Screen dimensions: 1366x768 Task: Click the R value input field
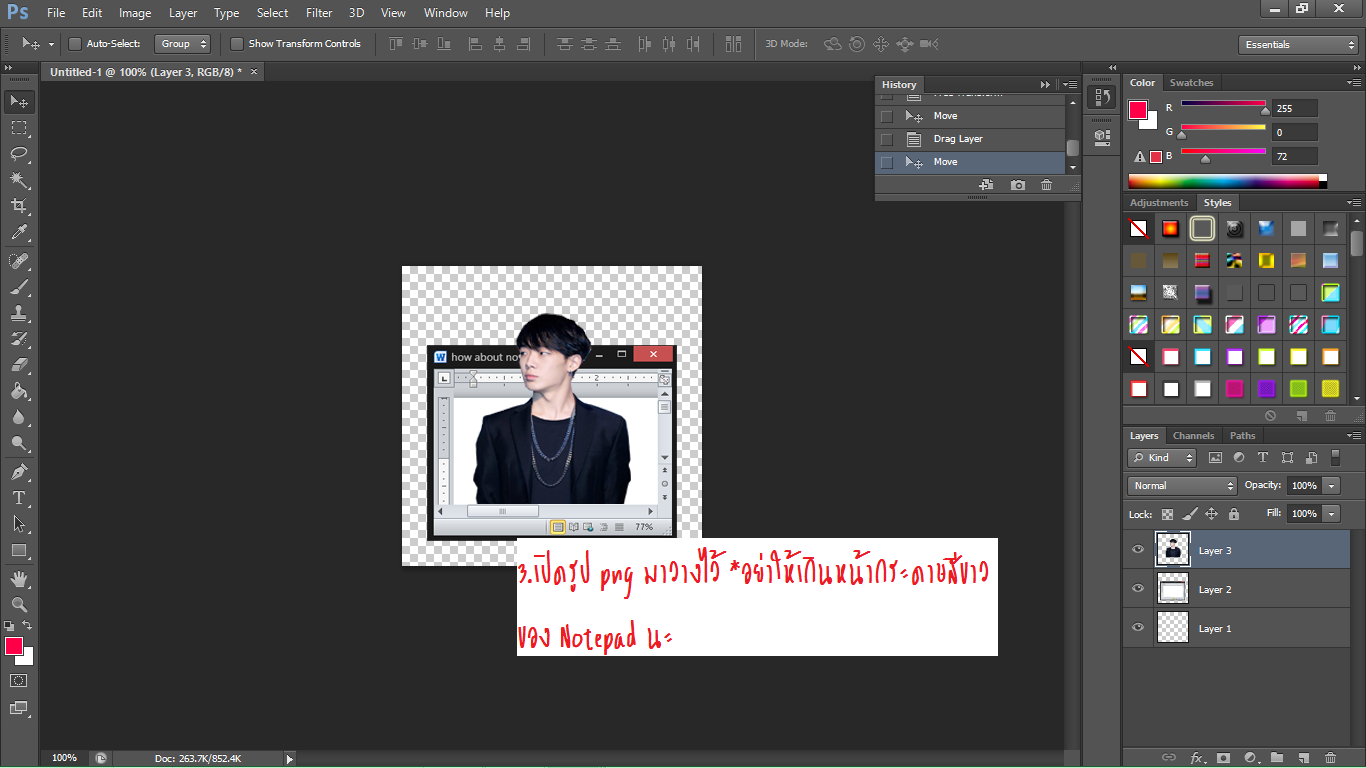pyautogui.click(x=1295, y=108)
